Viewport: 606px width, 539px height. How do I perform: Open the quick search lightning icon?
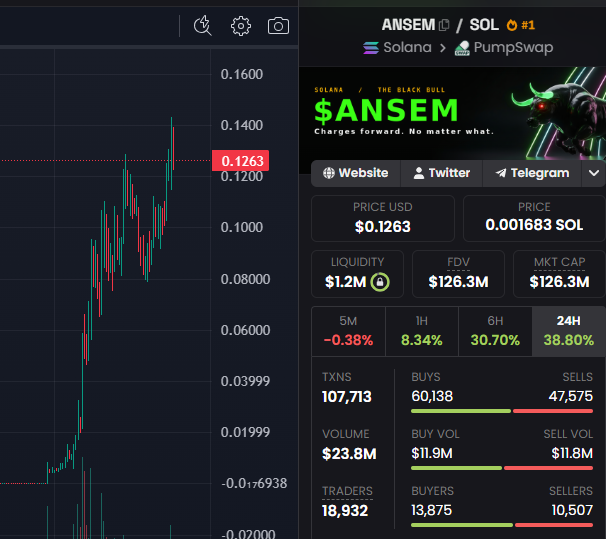203,26
